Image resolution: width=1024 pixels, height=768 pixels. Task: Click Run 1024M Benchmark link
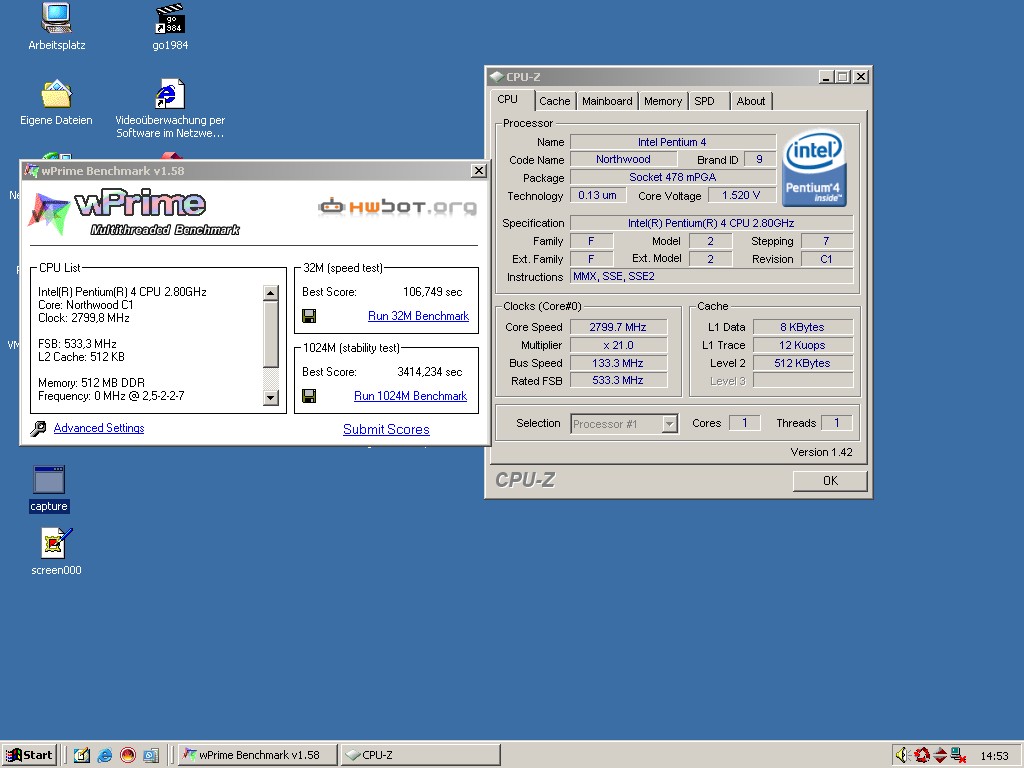coord(410,396)
